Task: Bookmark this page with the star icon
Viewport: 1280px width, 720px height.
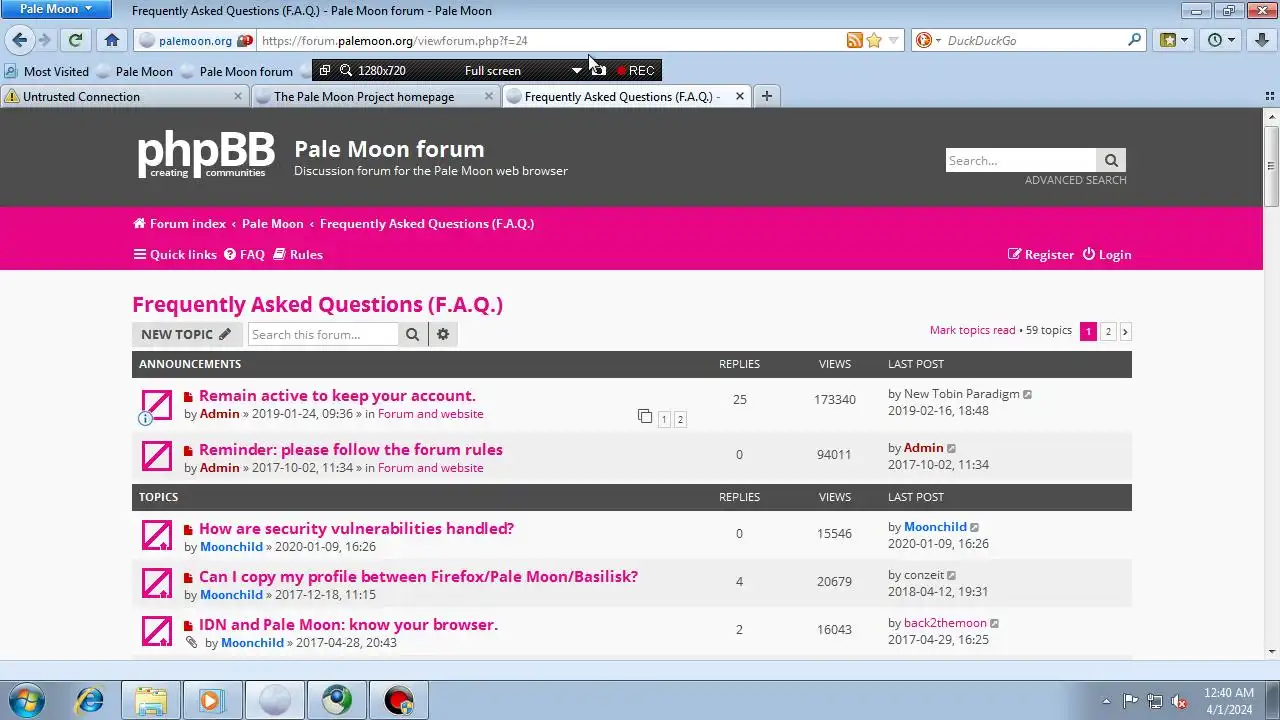Action: coord(874,40)
